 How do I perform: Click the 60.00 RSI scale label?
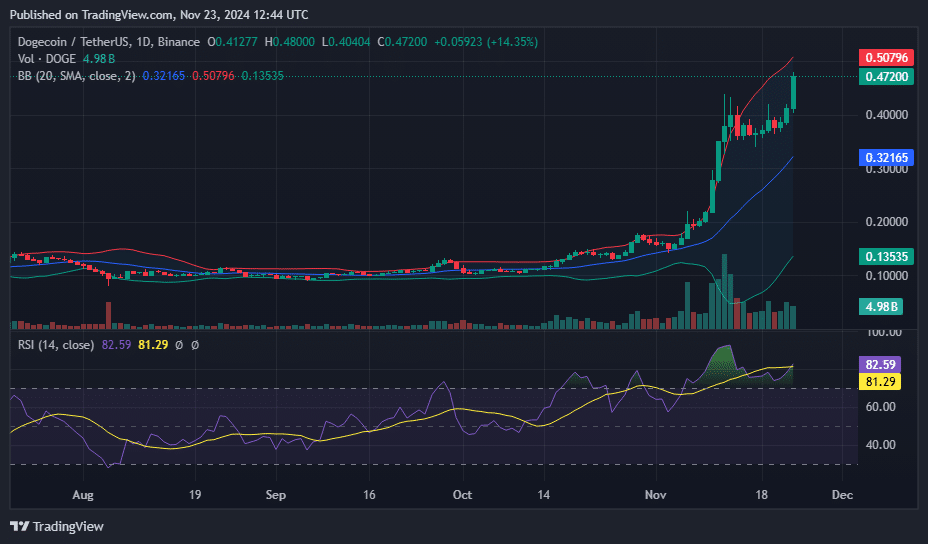pyautogui.click(x=881, y=407)
